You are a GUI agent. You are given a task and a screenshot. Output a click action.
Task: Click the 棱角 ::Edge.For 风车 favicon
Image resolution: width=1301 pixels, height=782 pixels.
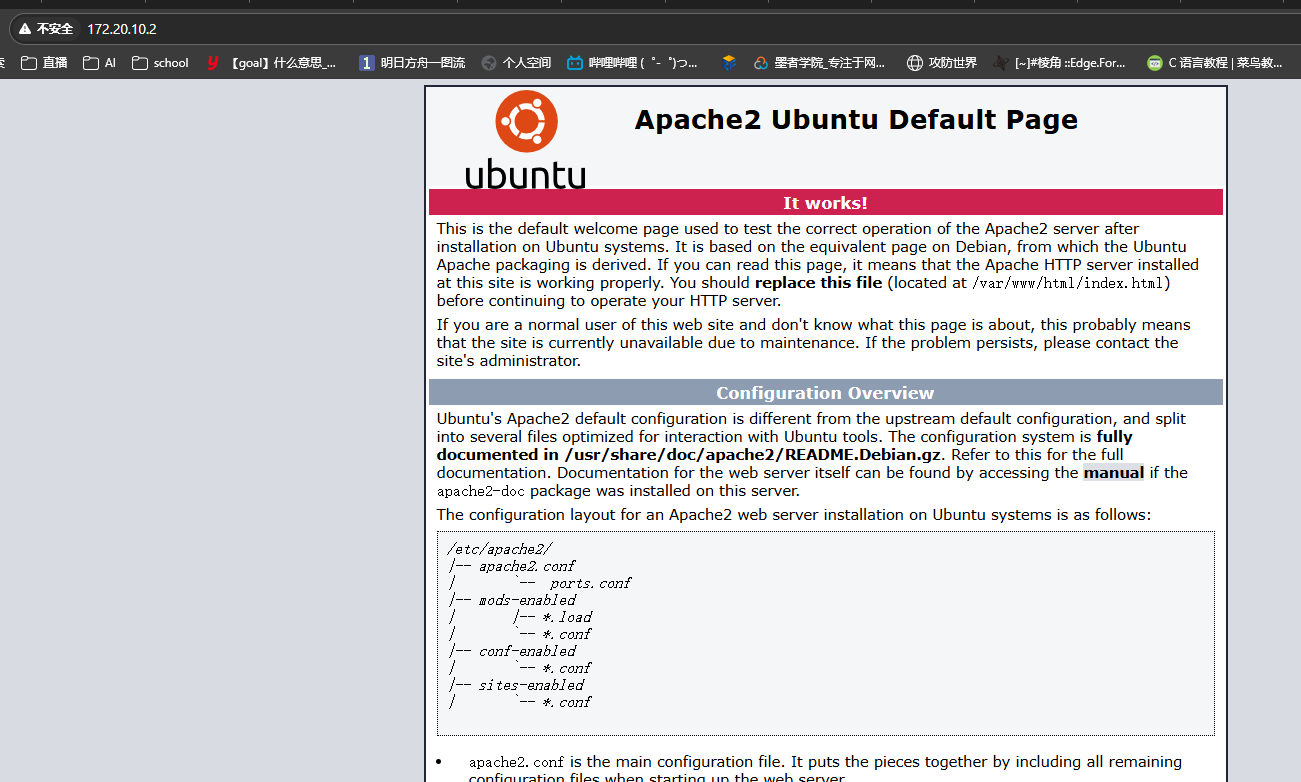[1000, 62]
